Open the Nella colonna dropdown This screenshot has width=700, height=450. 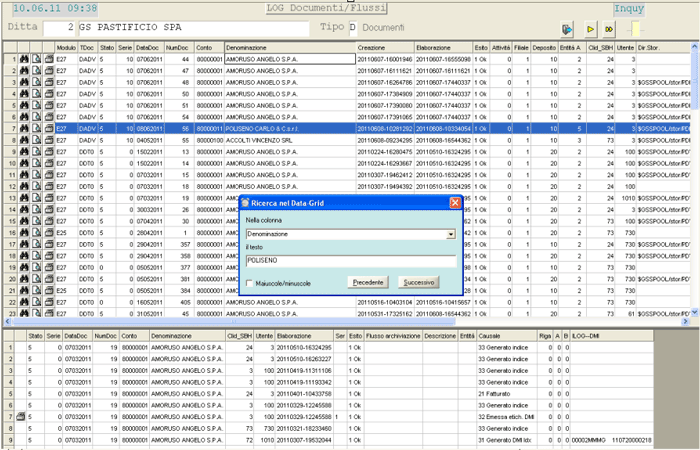(x=451, y=233)
